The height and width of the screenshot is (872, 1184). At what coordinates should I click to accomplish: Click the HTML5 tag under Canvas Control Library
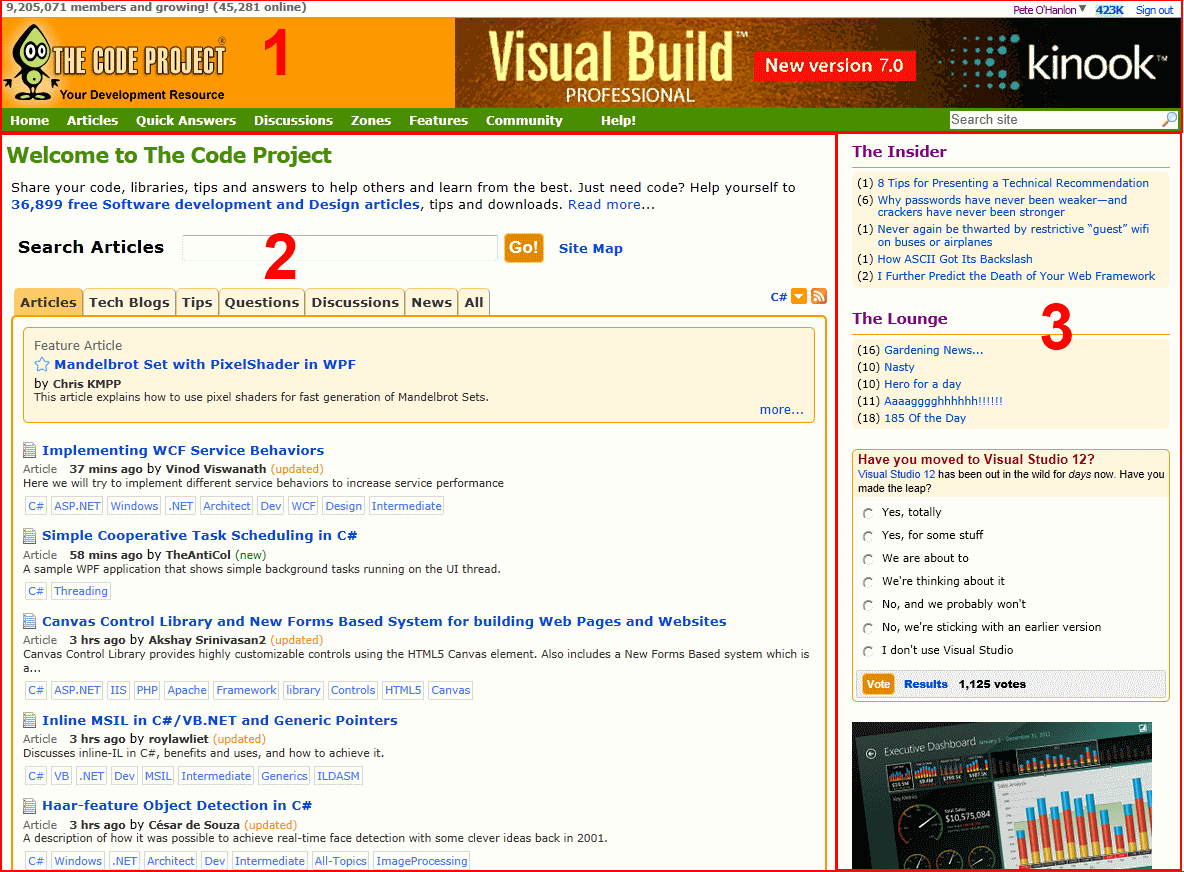[x=403, y=690]
